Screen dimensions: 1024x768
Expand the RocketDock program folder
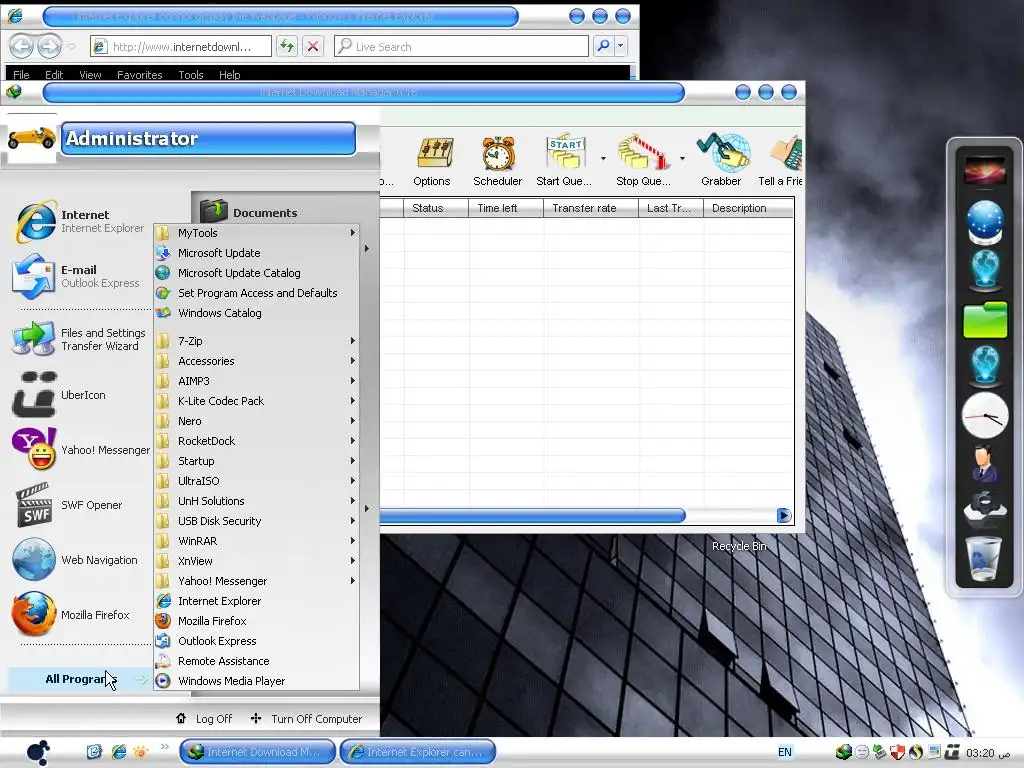click(x=257, y=441)
